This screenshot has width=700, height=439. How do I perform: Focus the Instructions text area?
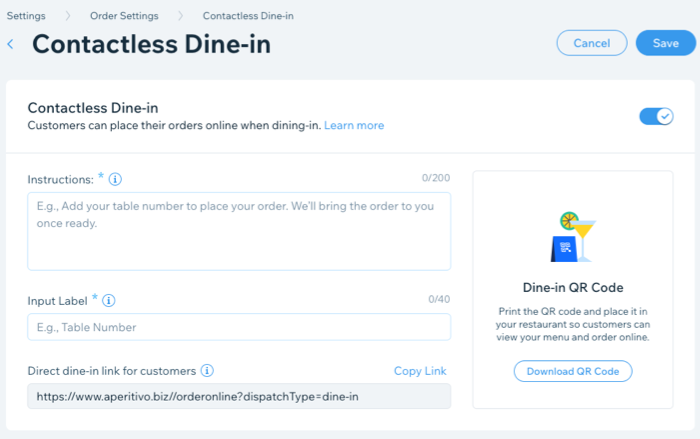(239, 231)
